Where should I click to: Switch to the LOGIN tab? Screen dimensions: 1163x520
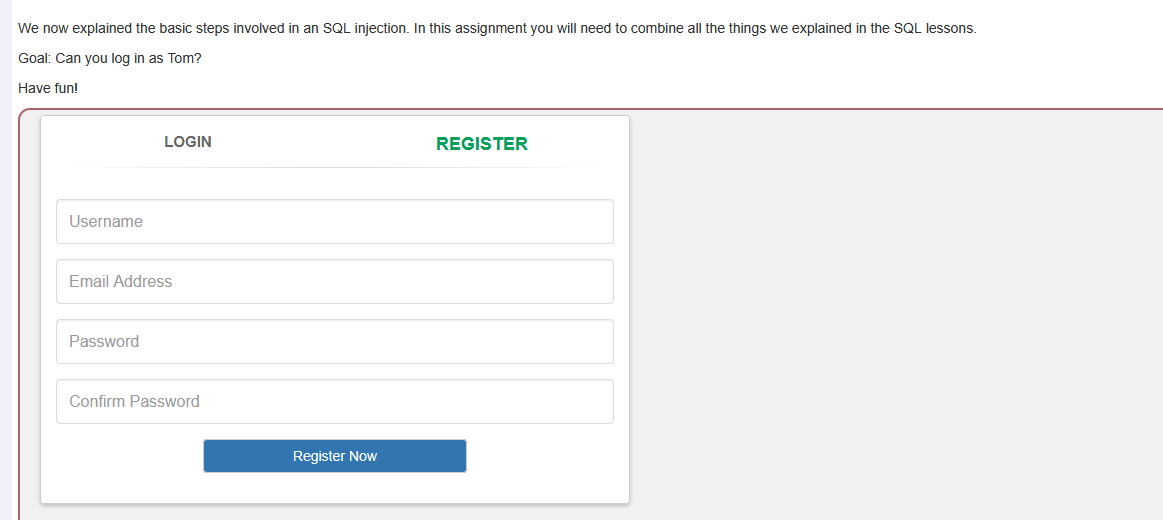click(188, 142)
